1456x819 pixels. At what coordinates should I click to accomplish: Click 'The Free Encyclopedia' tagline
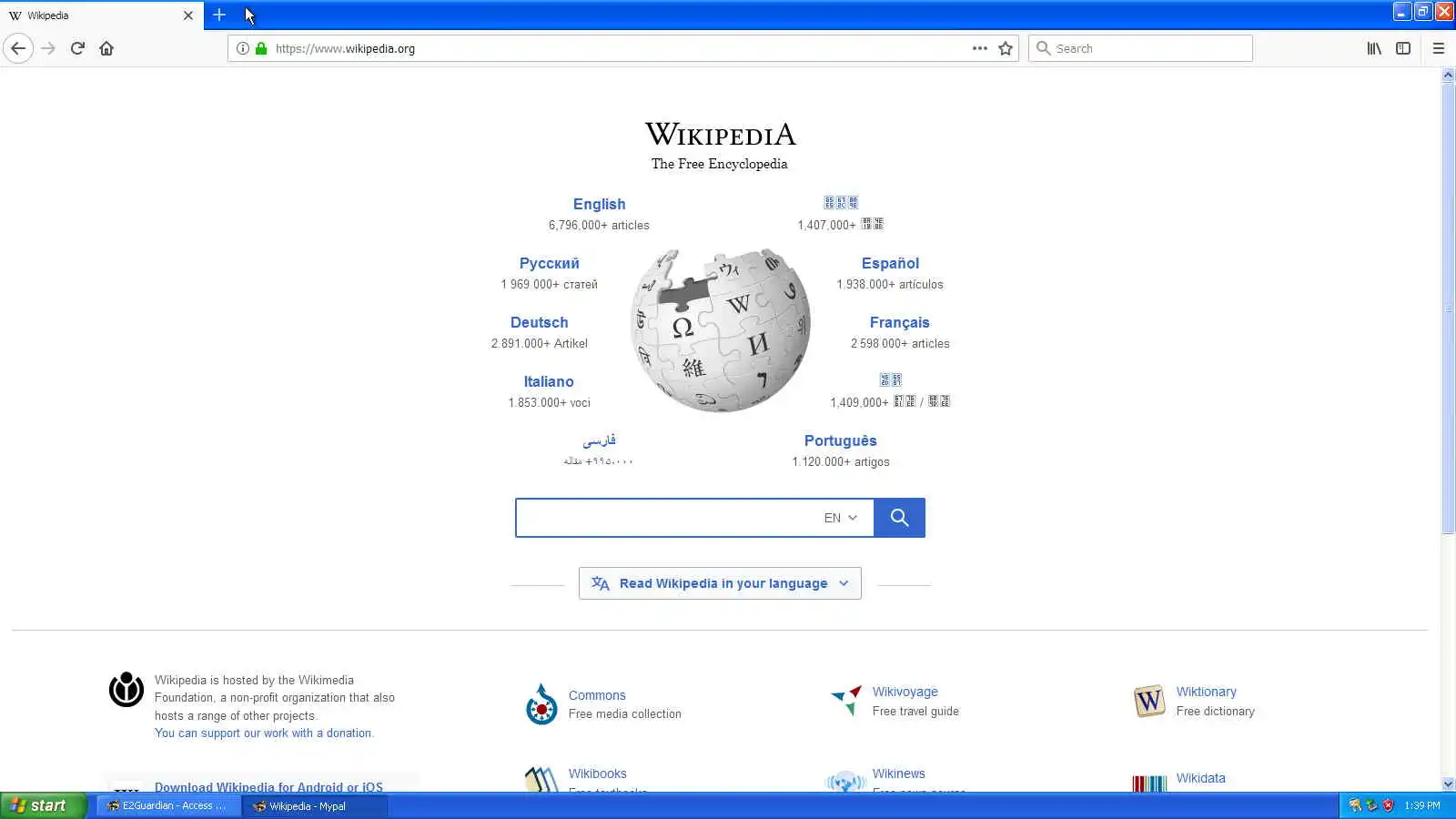pos(719,164)
